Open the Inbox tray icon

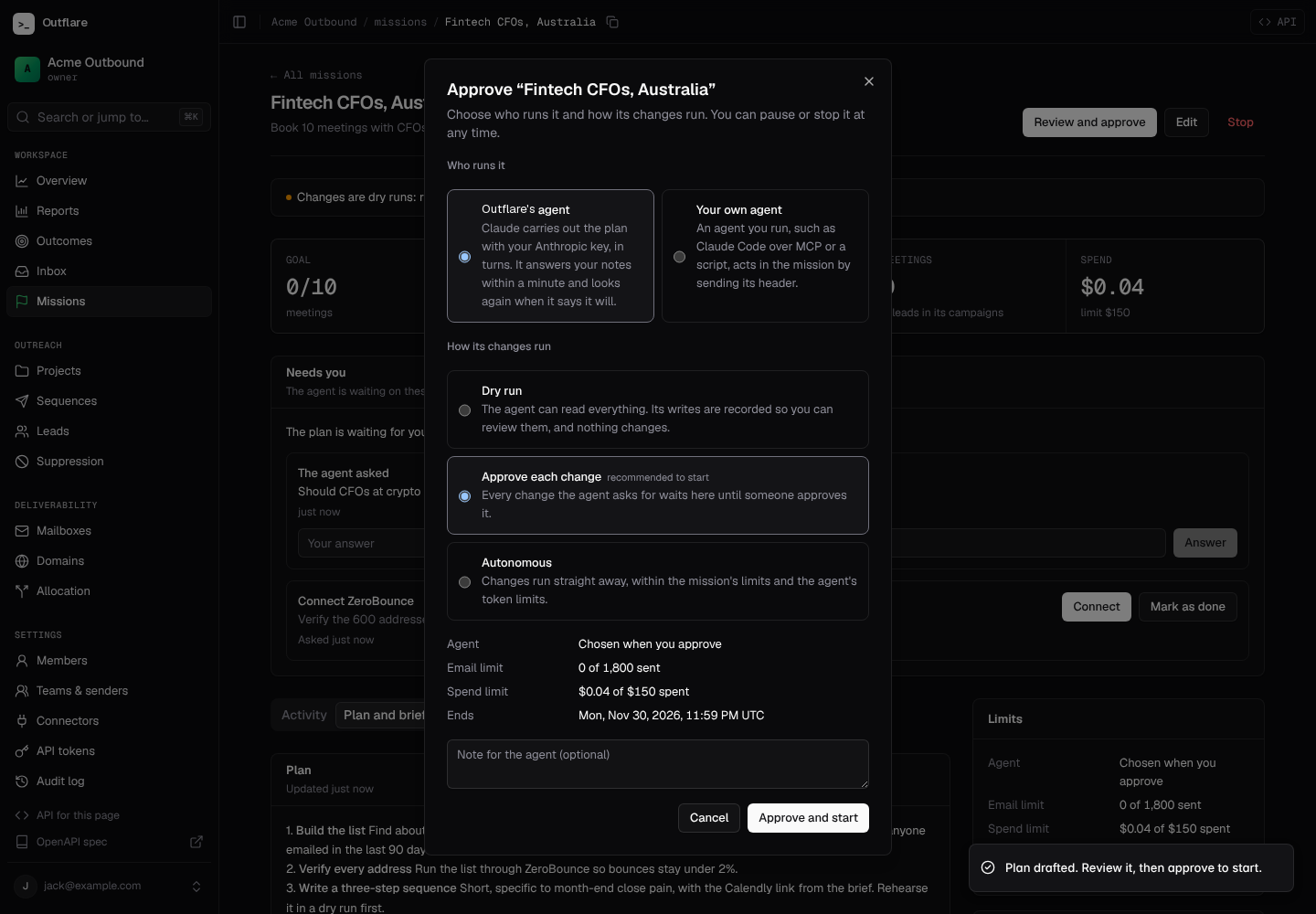(22, 271)
